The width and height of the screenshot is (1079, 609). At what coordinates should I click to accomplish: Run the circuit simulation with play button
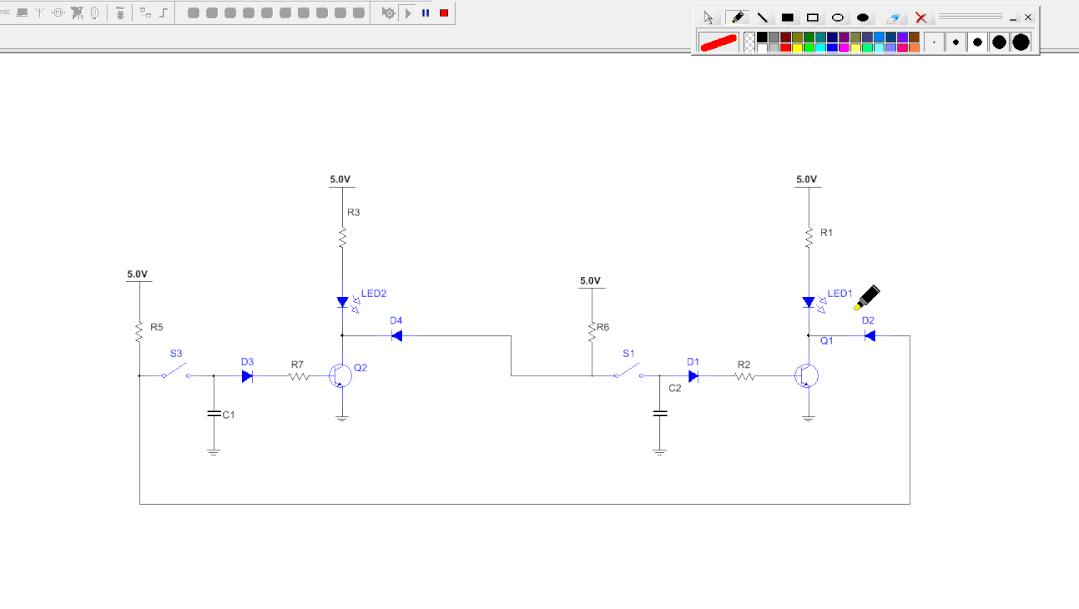tap(408, 13)
